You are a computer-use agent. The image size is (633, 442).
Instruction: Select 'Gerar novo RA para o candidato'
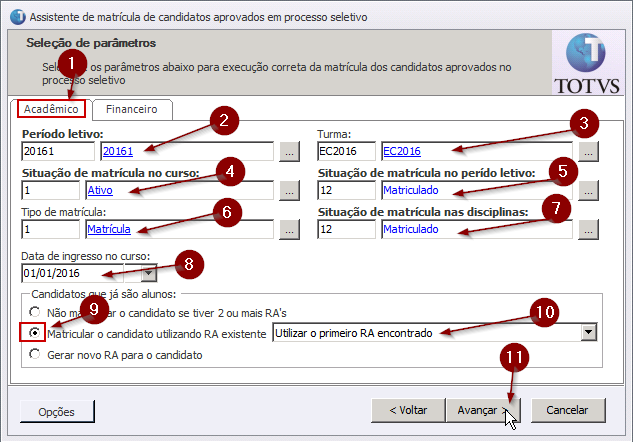36,354
